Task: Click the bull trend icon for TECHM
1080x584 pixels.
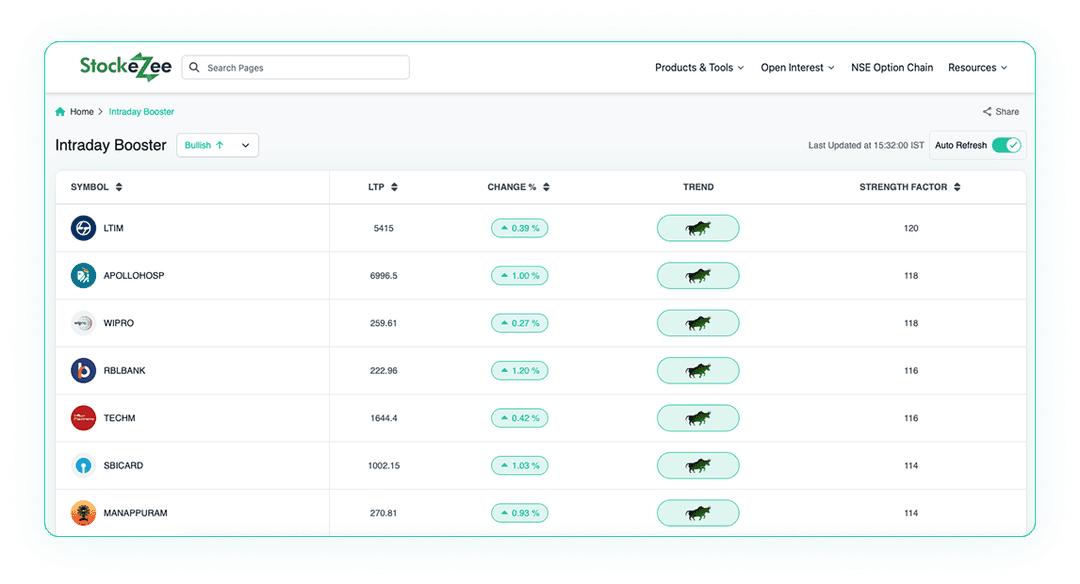Action: click(698, 418)
